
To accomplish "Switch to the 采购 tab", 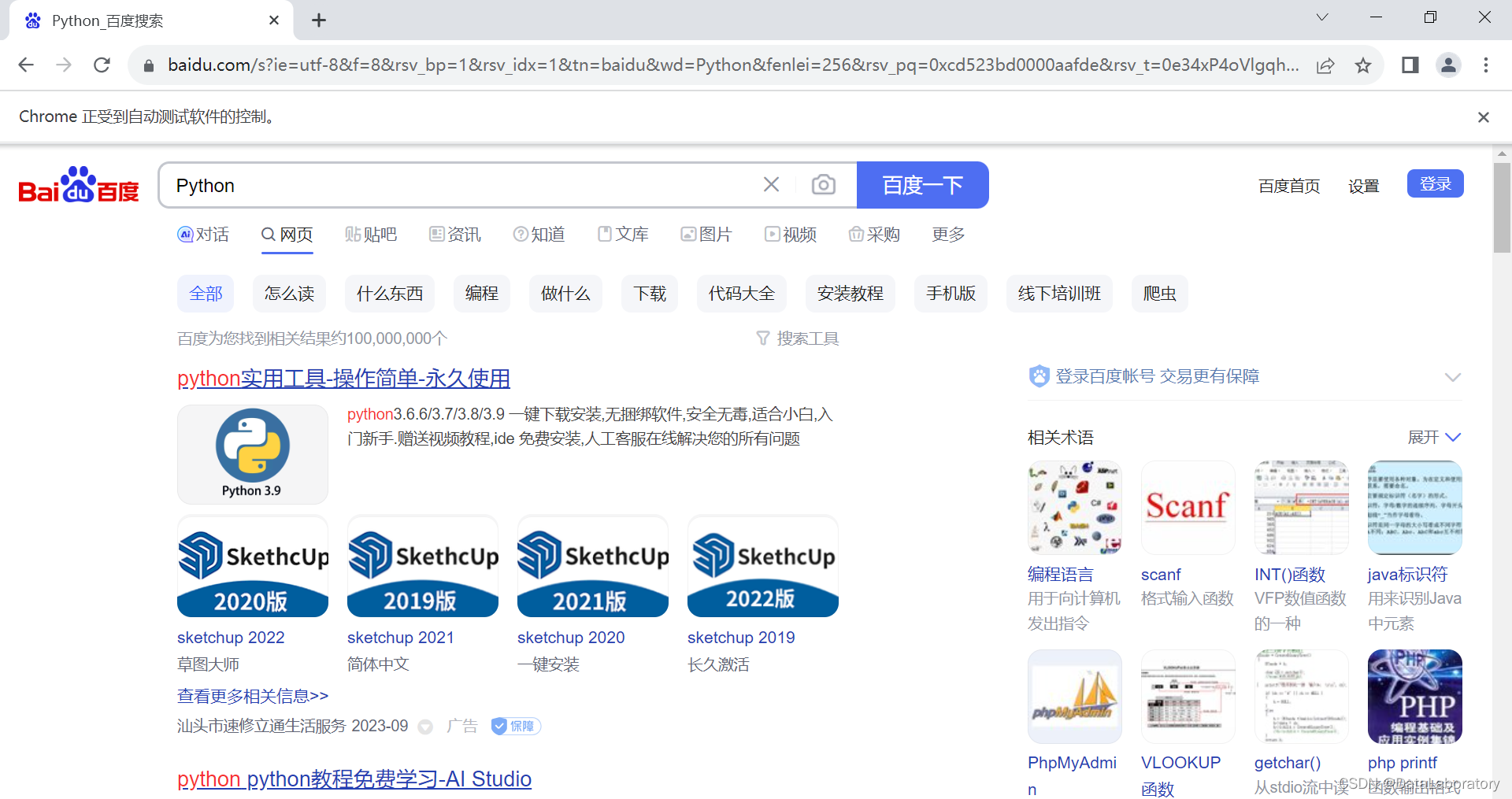I will [x=874, y=235].
